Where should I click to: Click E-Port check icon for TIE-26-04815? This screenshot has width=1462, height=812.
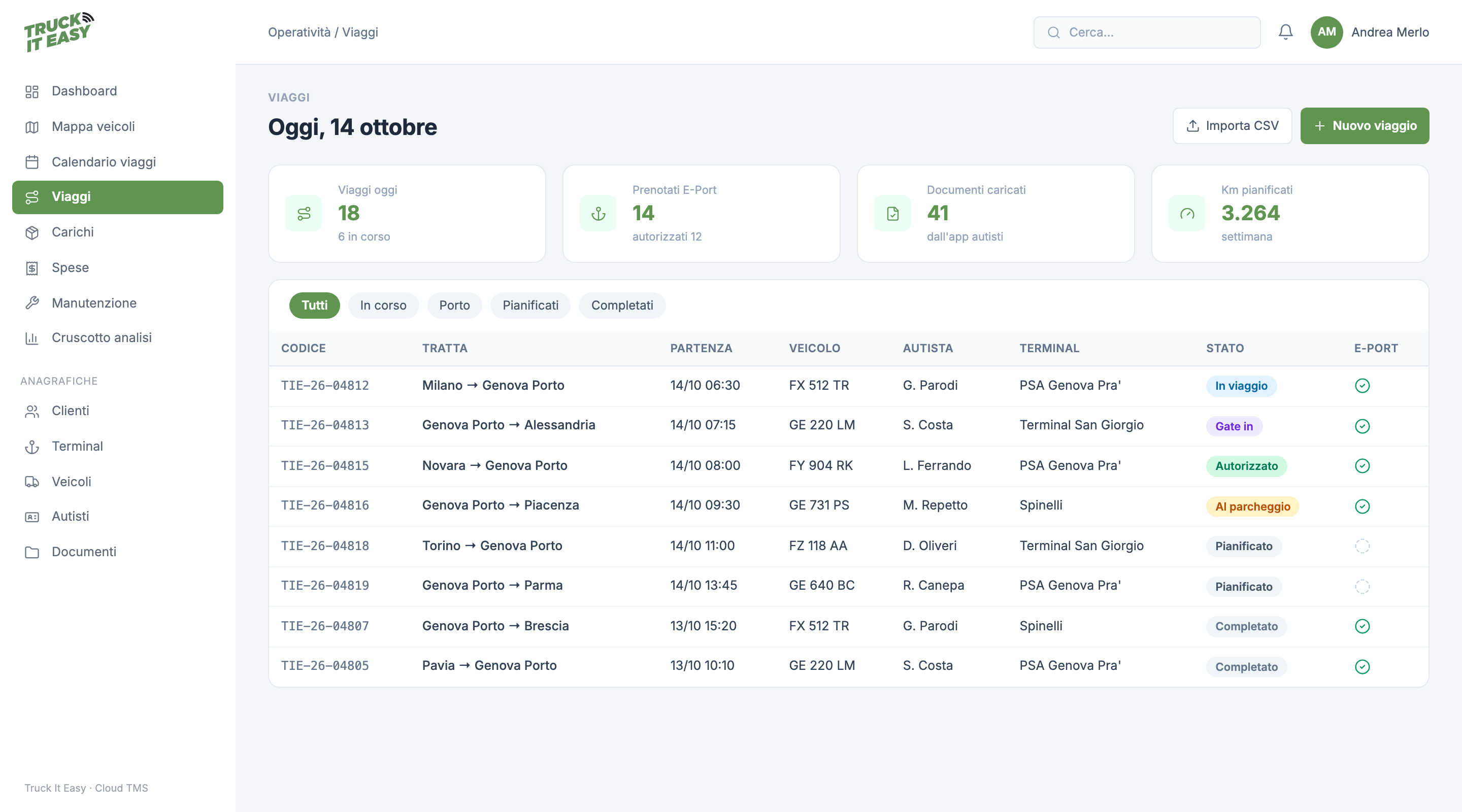click(x=1362, y=466)
